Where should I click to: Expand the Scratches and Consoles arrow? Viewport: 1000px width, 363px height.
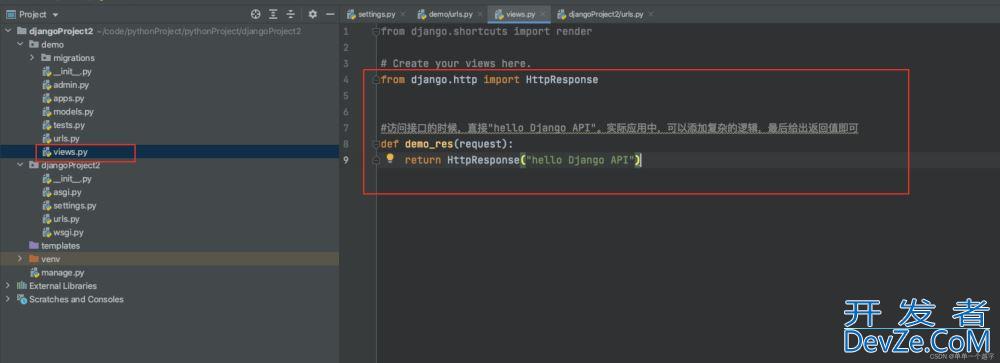click(x=9, y=299)
